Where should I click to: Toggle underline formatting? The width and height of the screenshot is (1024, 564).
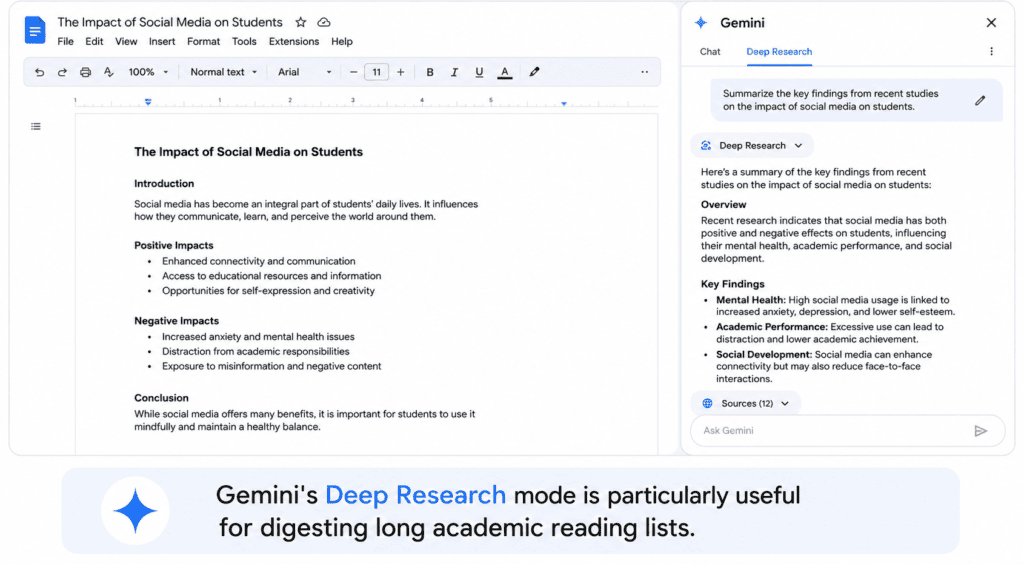(479, 72)
